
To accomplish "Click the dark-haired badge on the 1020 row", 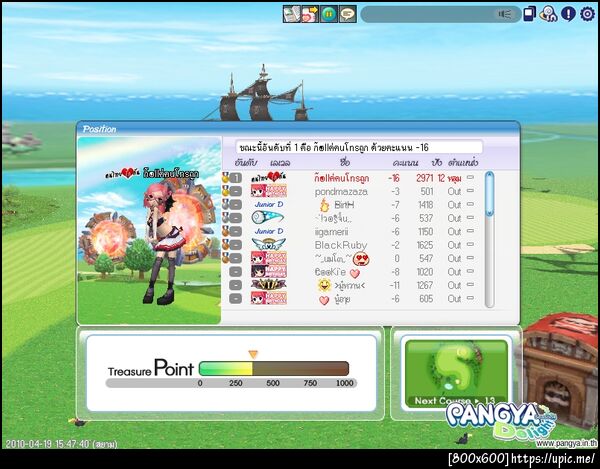I will [269, 271].
